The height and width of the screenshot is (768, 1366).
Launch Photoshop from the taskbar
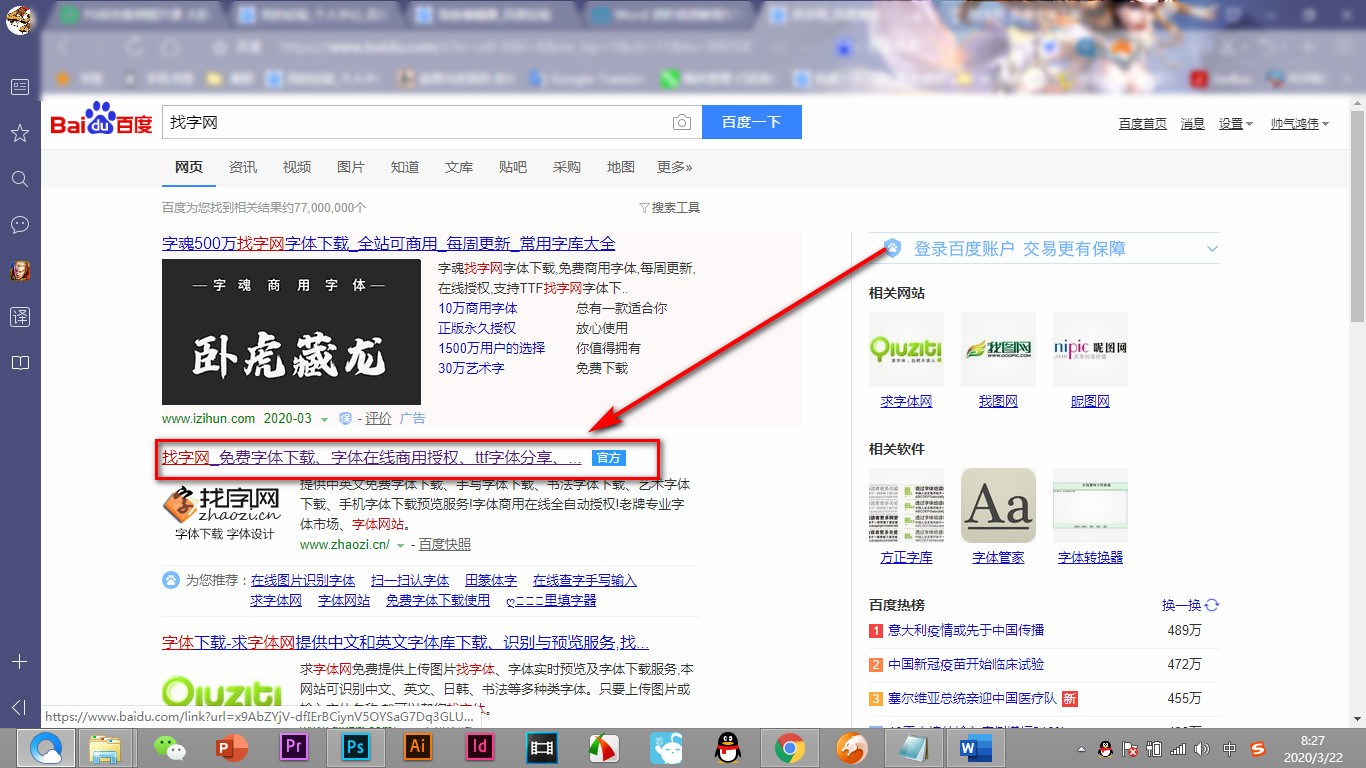tap(355, 747)
